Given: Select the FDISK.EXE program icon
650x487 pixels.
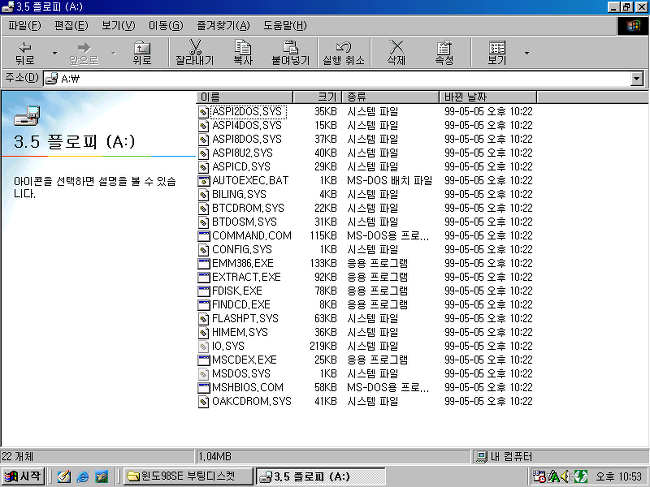Looking at the screenshot, I should (x=203, y=291).
